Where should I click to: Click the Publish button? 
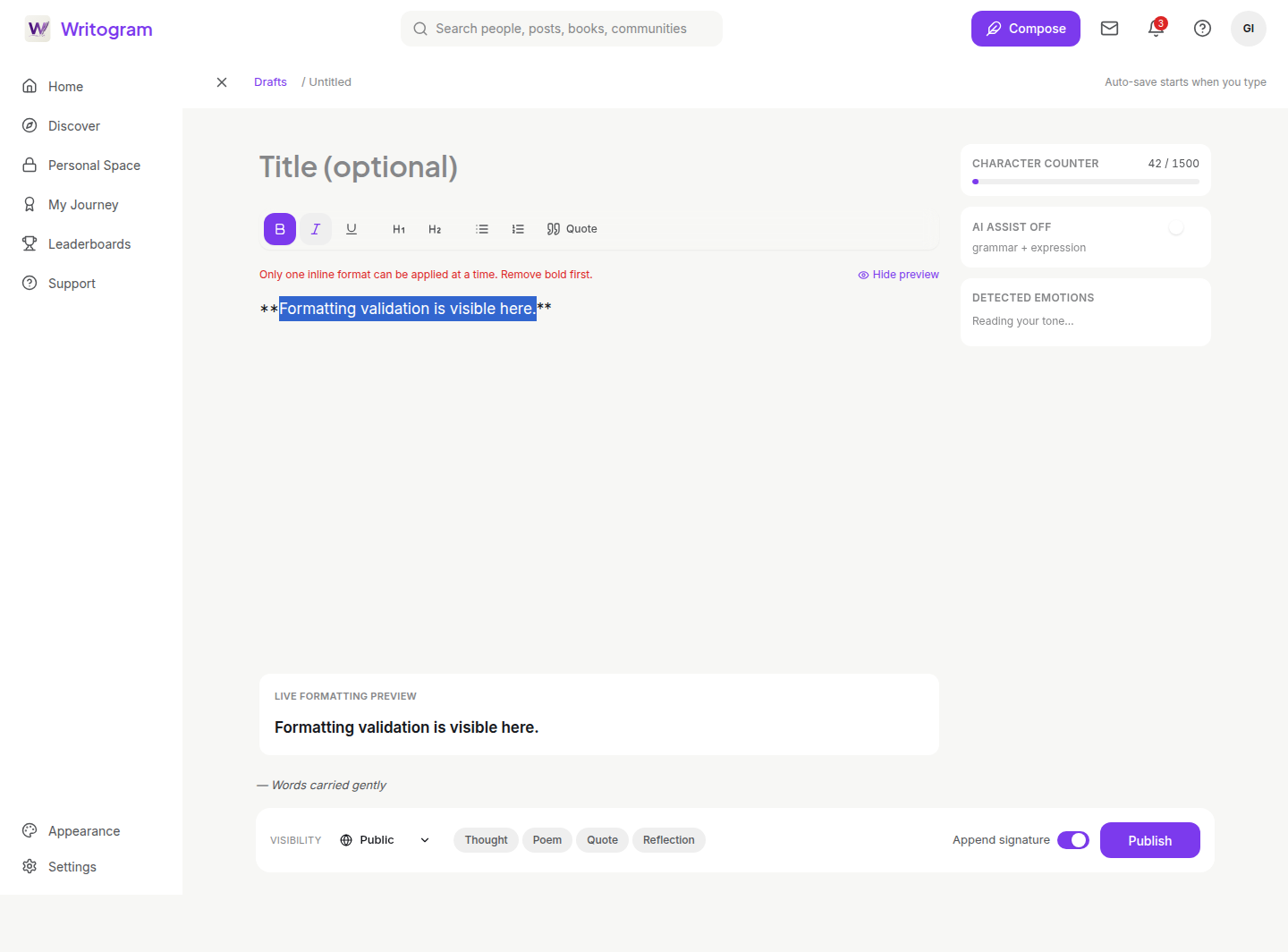pyautogui.click(x=1150, y=840)
